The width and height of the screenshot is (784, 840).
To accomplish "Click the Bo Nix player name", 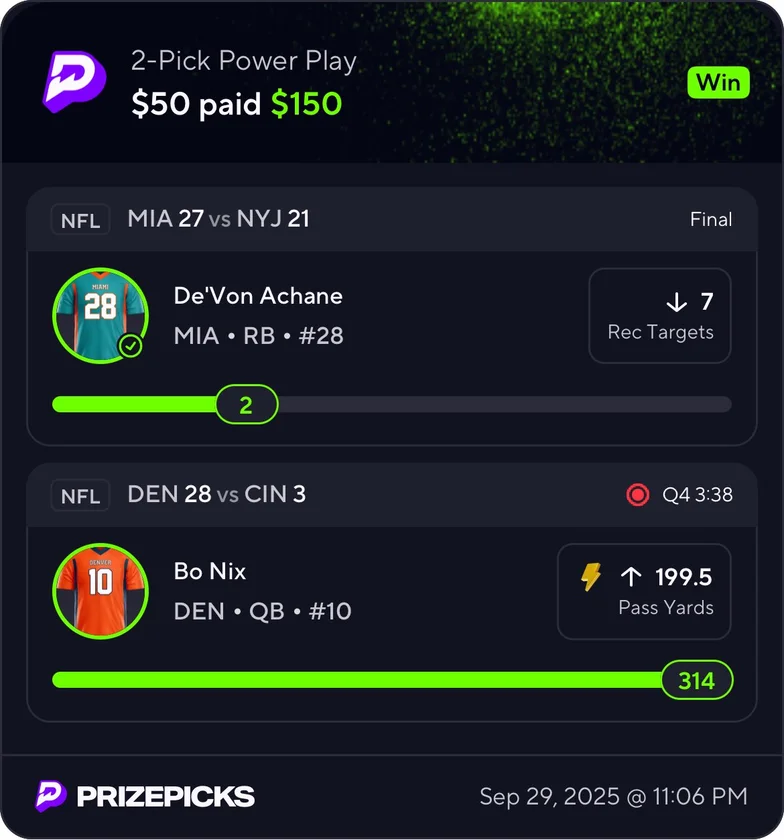I will (210, 571).
